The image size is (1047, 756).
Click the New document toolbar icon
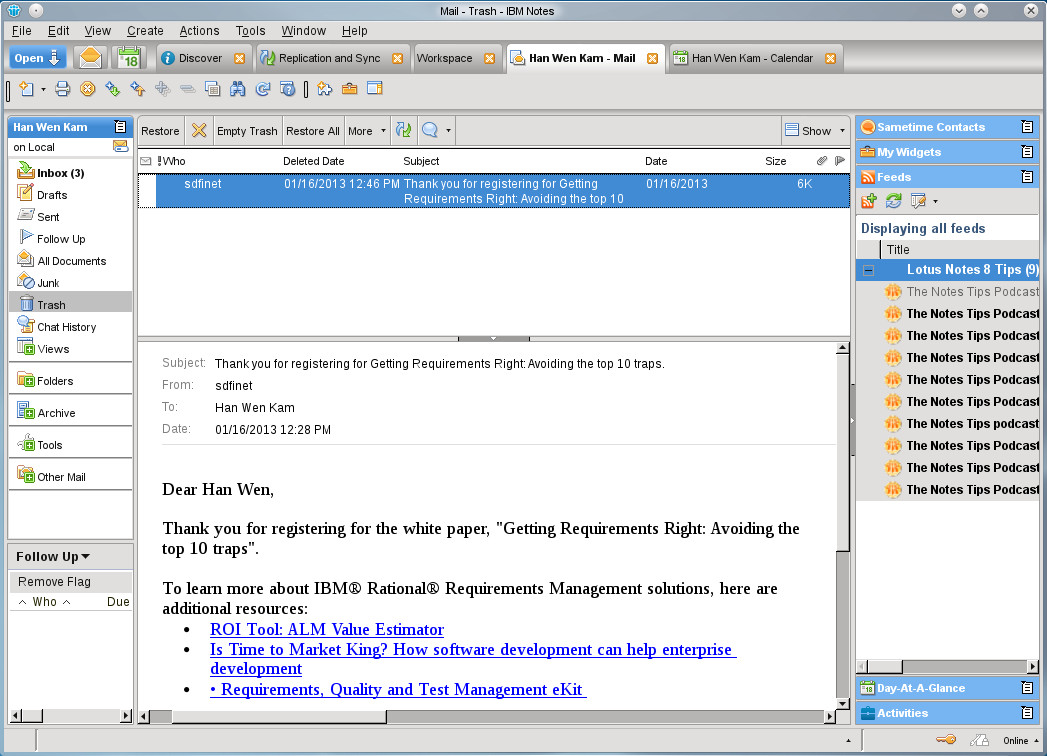tap(27, 89)
